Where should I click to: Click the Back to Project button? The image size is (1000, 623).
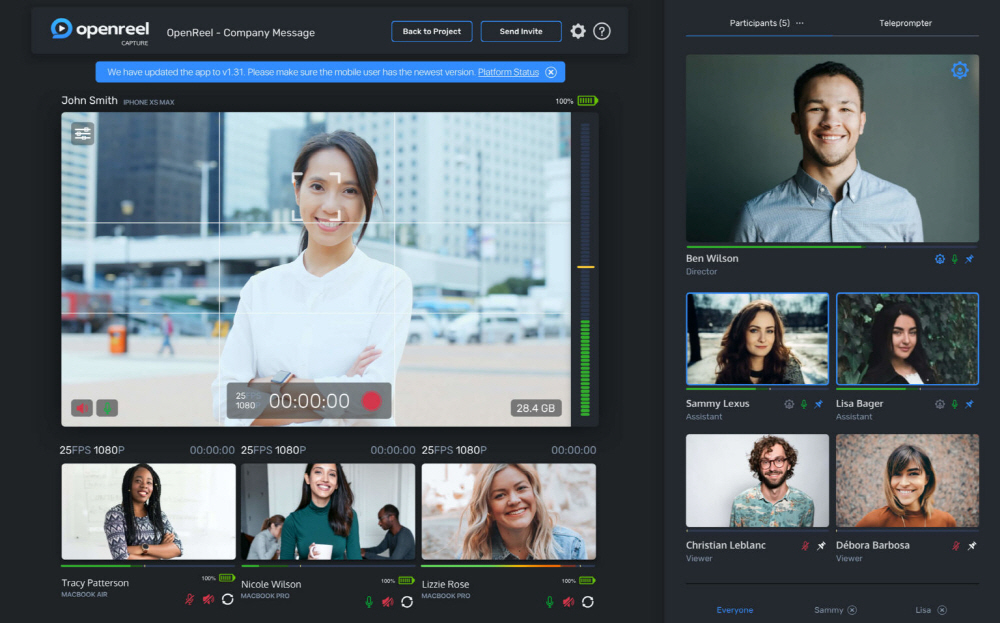431,31
